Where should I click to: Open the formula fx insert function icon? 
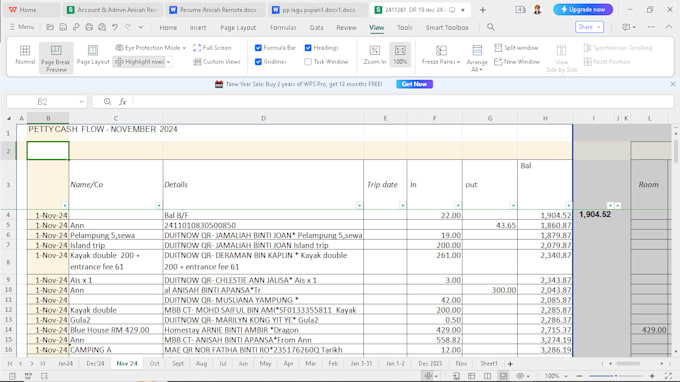click(x=123, y=101)
